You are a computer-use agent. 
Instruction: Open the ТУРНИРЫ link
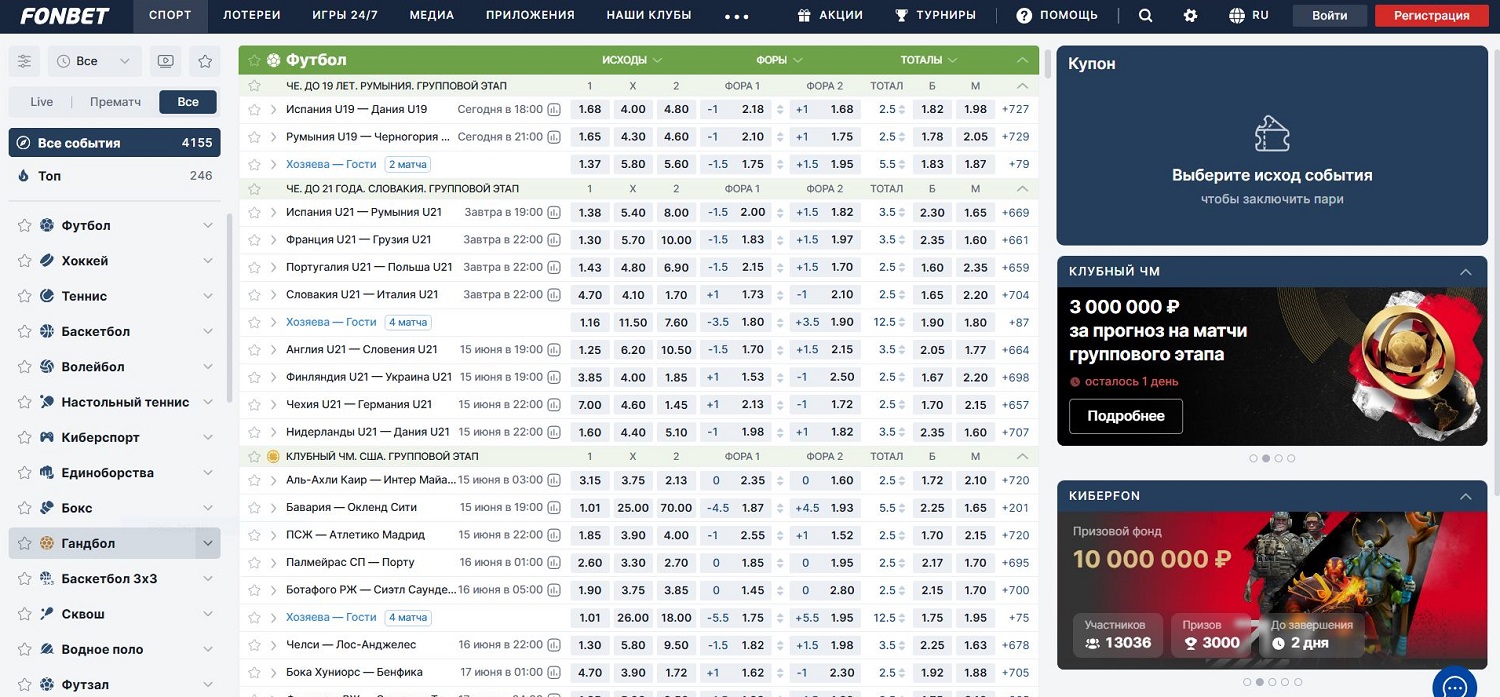[x=935, y=16]
